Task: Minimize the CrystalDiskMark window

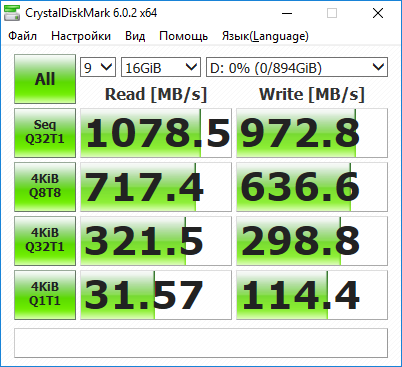Action: tap(287, 13)
